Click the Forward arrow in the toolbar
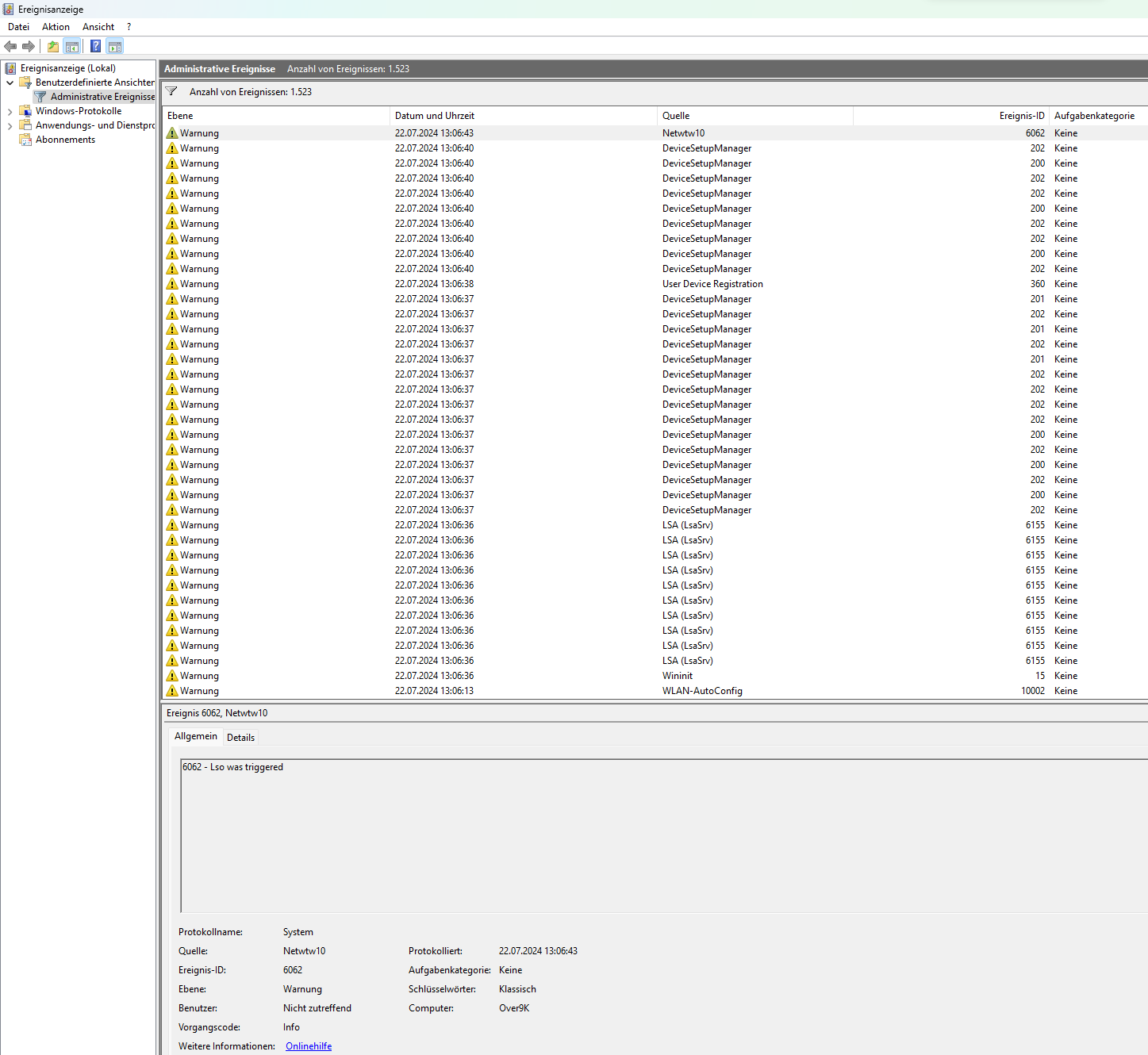This screenshot has height=1055, width=1148. 29,46
